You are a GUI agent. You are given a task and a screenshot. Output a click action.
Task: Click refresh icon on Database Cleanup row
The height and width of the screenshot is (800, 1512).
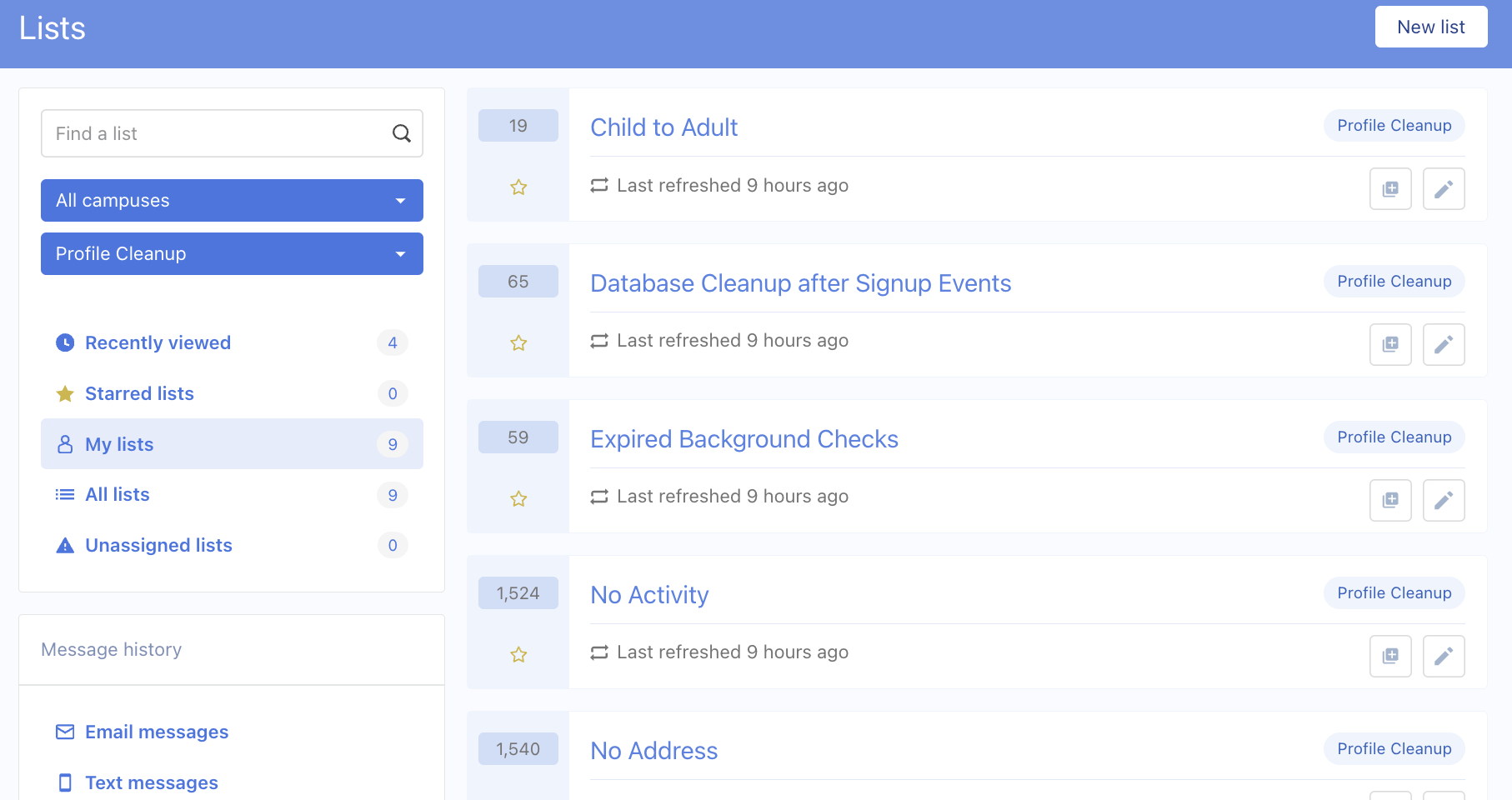pos(599,341)
